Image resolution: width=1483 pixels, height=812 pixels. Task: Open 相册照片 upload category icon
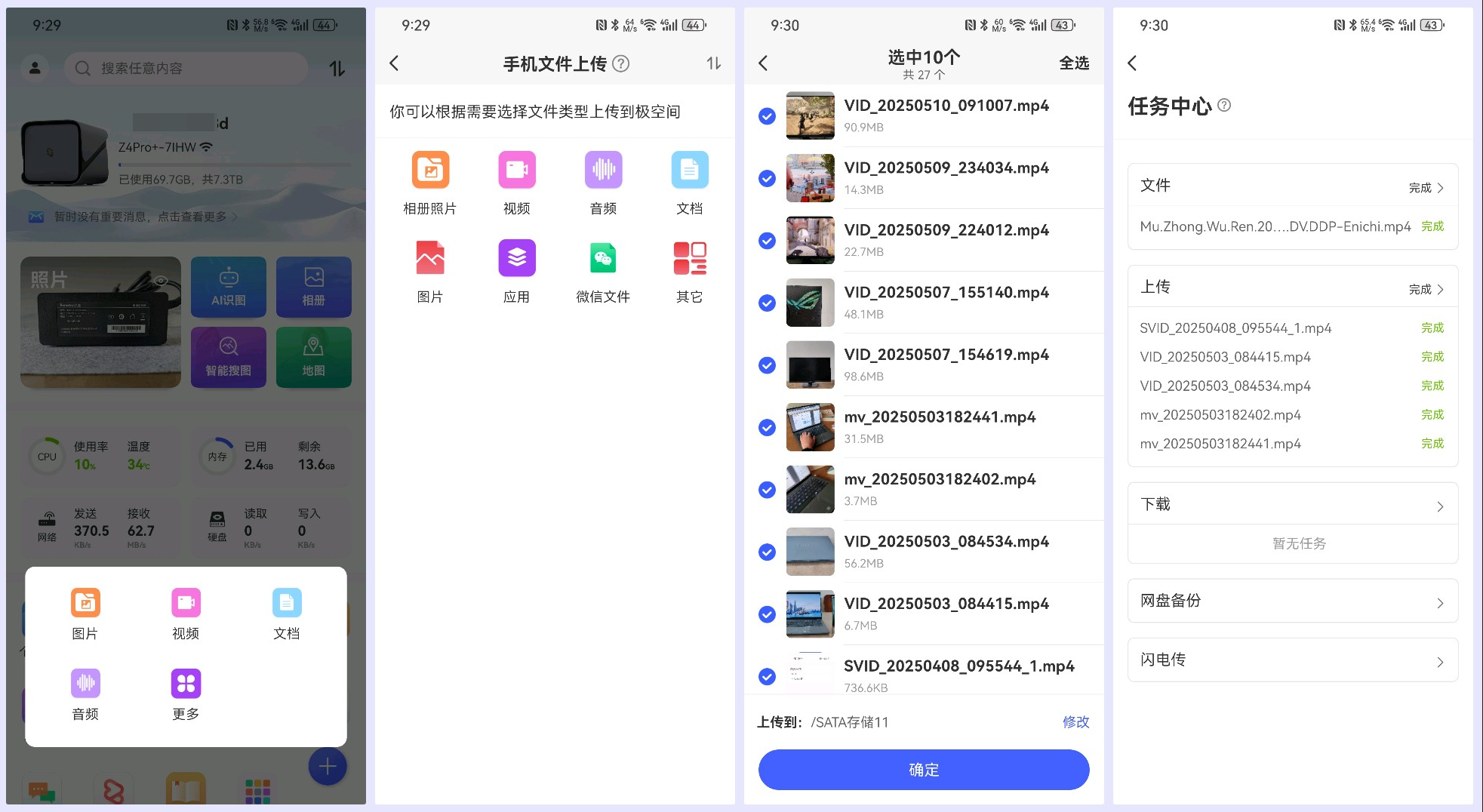point(430,171)
